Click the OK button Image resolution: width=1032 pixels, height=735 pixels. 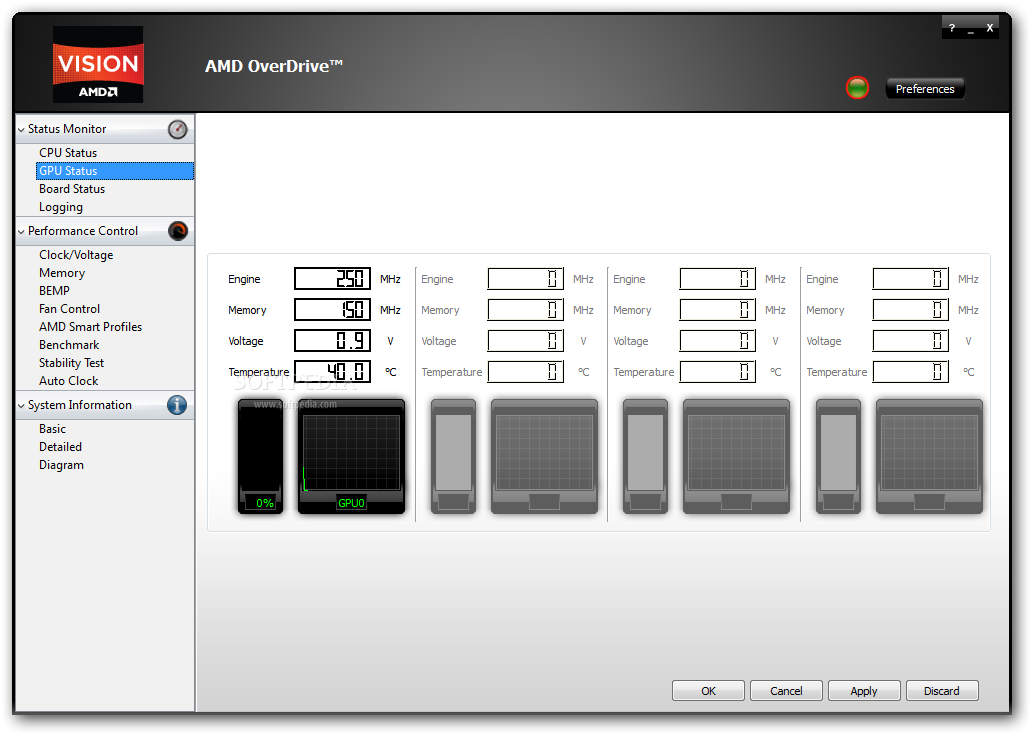708,691
